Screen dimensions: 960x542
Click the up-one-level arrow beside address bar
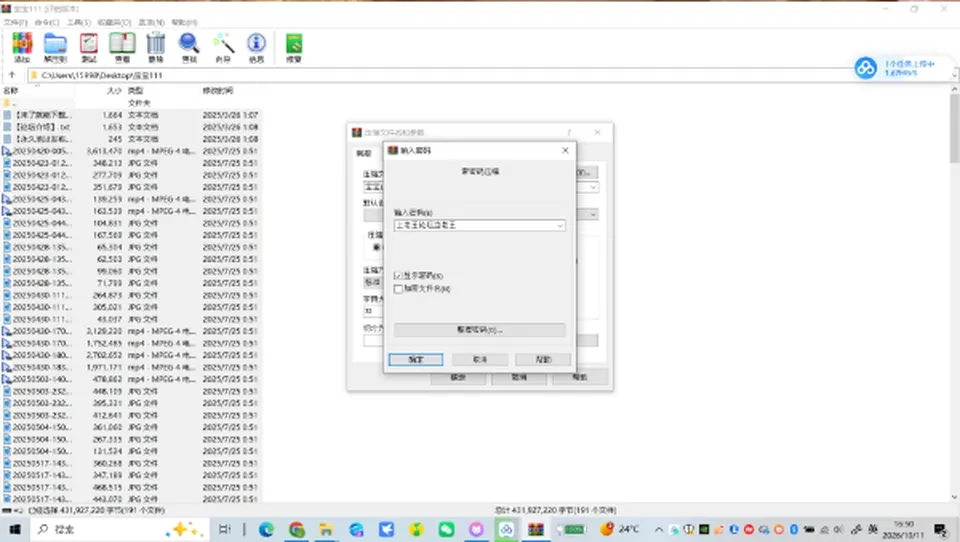point(12,75)
